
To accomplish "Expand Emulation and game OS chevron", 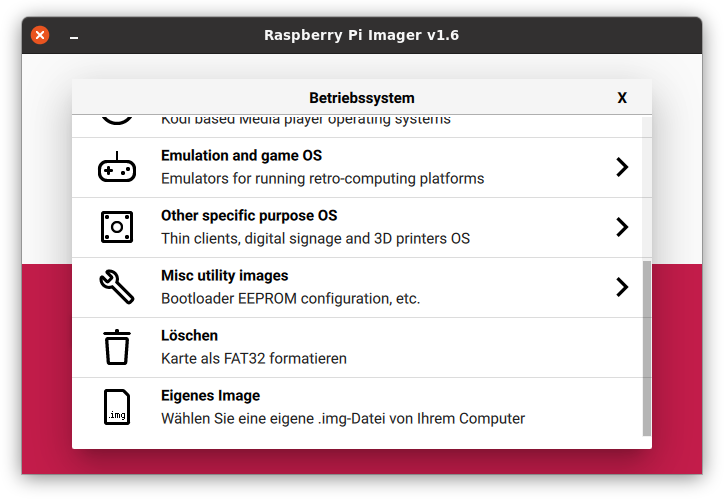I will 622,167.
